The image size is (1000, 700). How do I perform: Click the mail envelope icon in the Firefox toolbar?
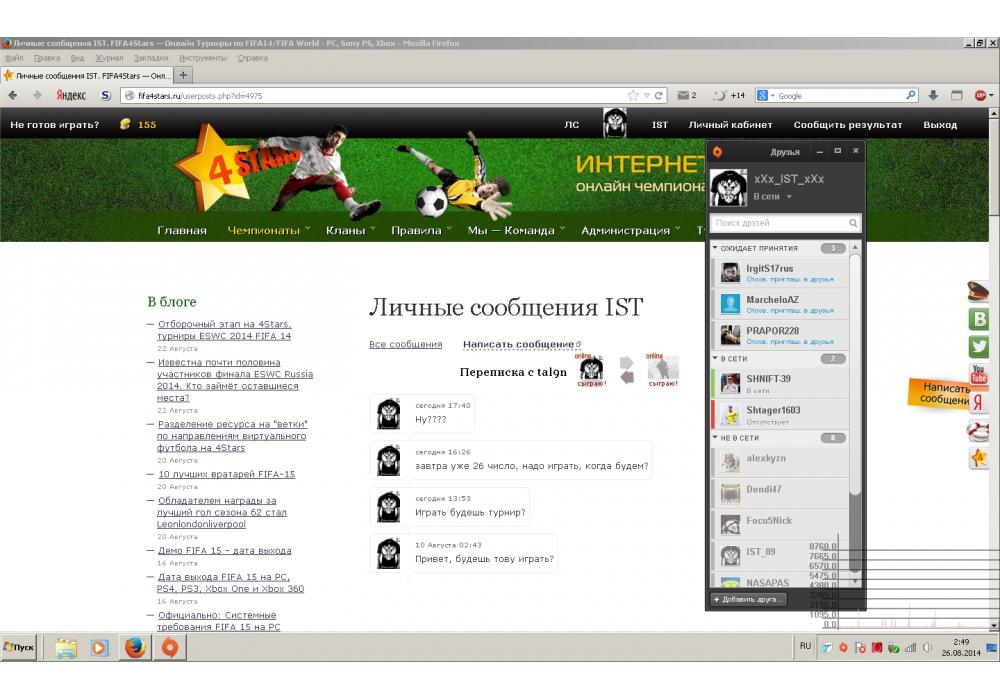pos(682,96)
